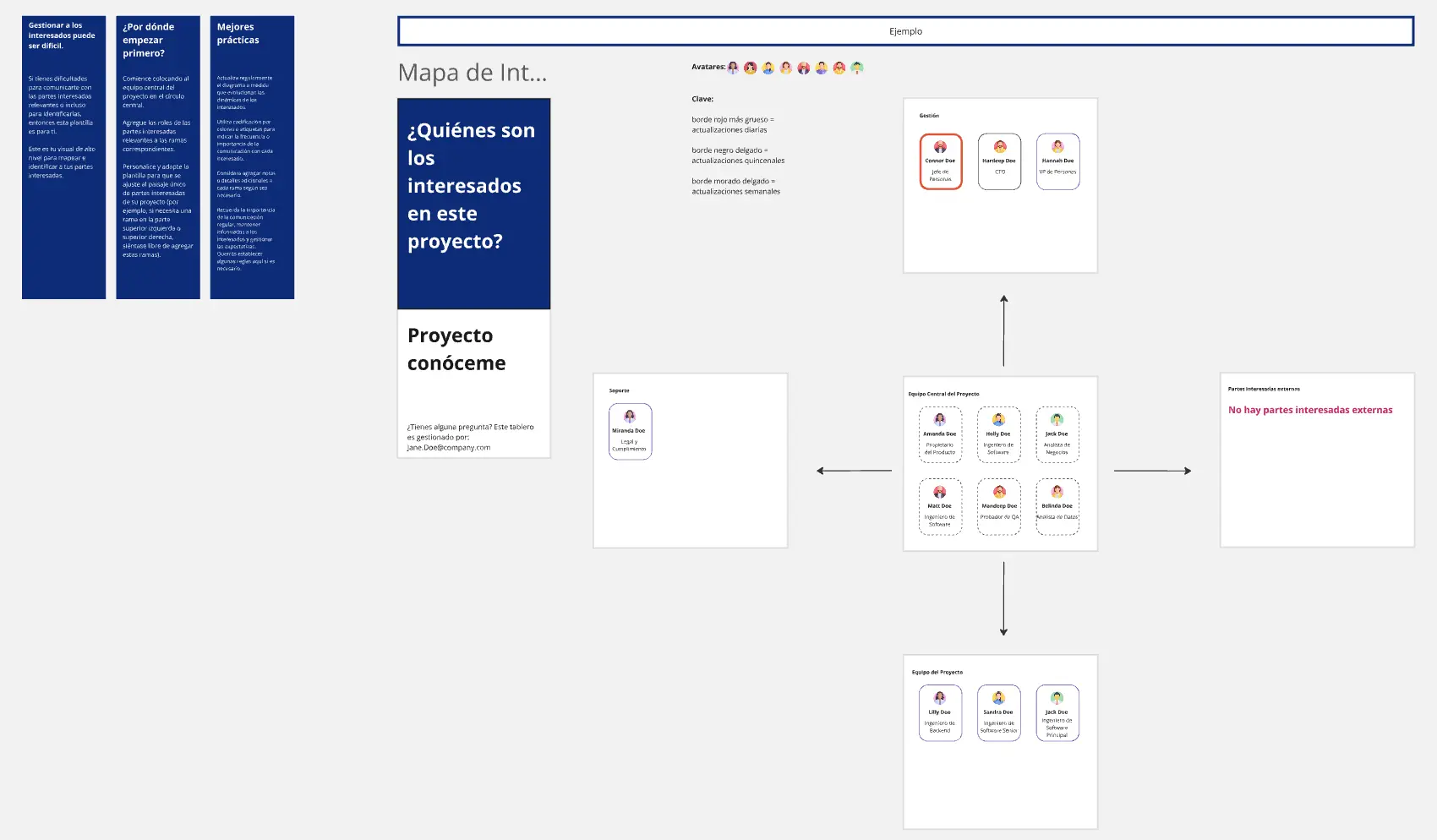Click the 'Ingeniero de Backend' role text

tap(939, 727)
